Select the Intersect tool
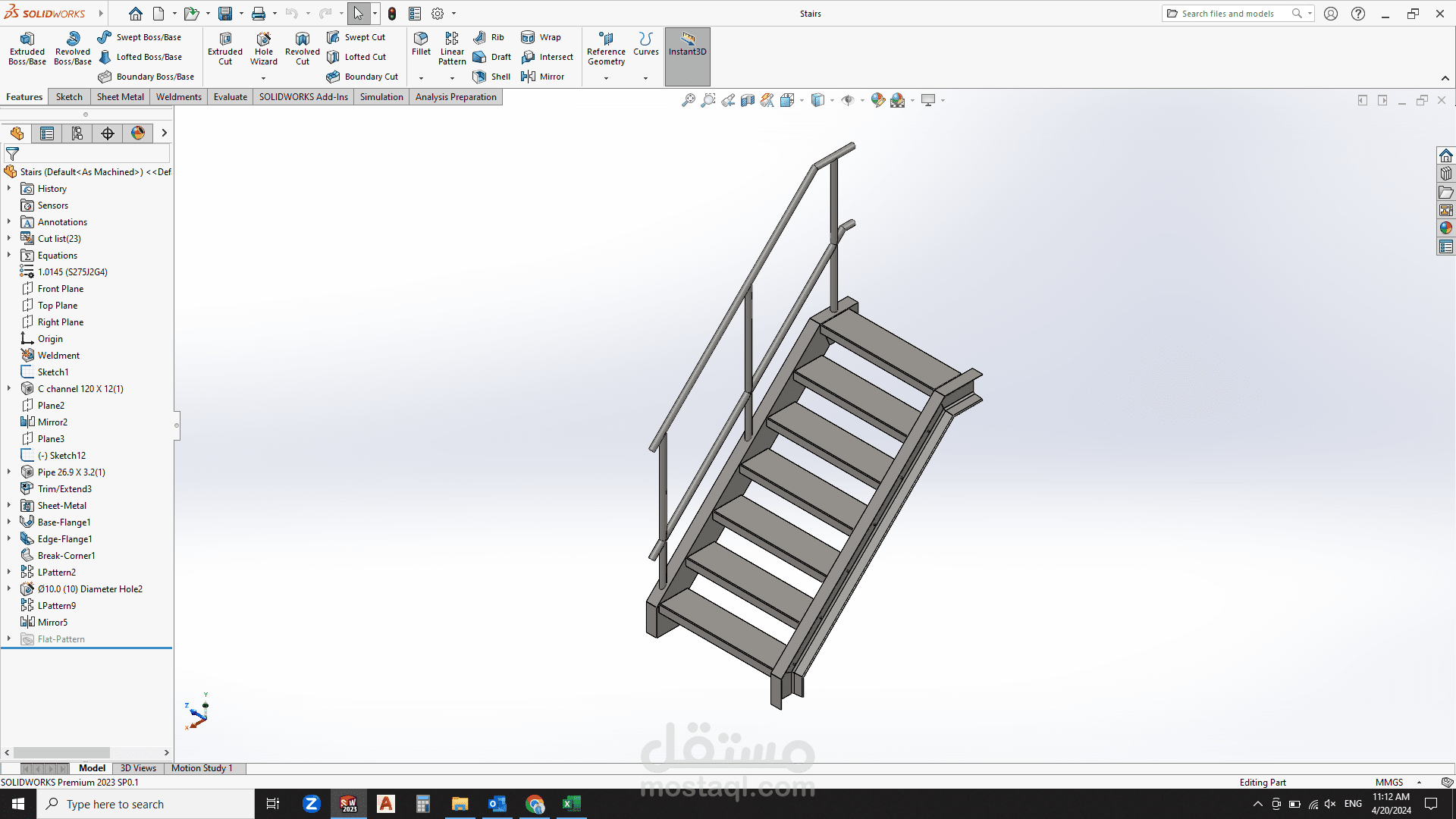Screen dimensions: 1456x819 [547, 57]
